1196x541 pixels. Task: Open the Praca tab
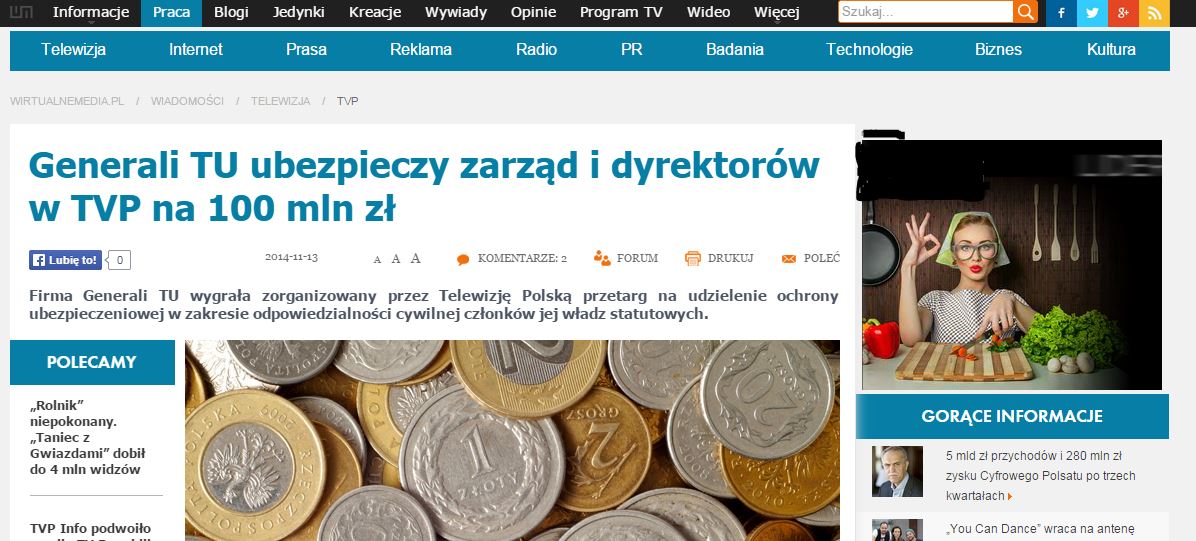pyautogui.click(x=172, y=13)
